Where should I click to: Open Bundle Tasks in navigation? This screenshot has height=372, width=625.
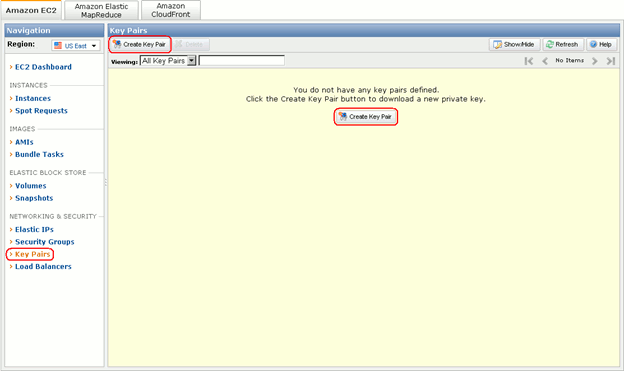[39, 154]
